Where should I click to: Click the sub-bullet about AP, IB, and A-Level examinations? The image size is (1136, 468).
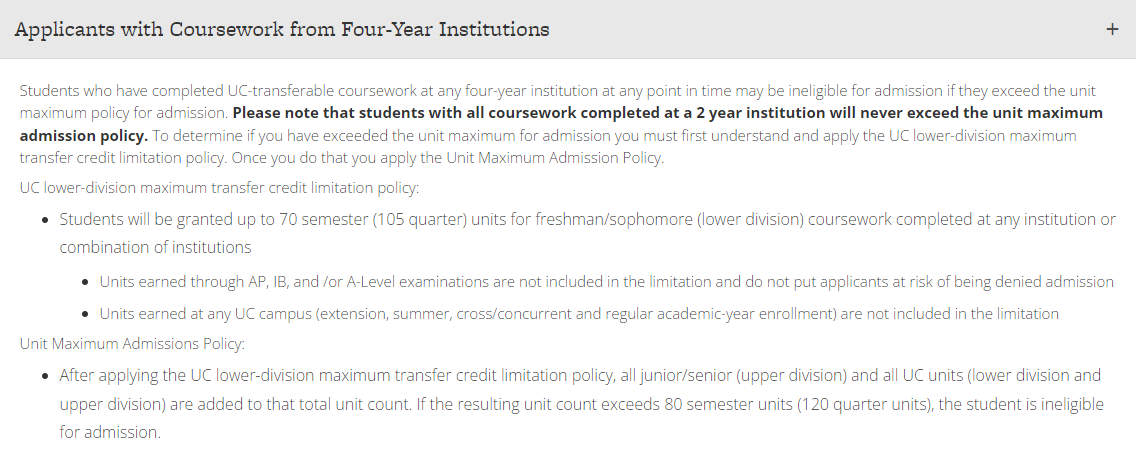pyautogui.click(x=606, y=282)
